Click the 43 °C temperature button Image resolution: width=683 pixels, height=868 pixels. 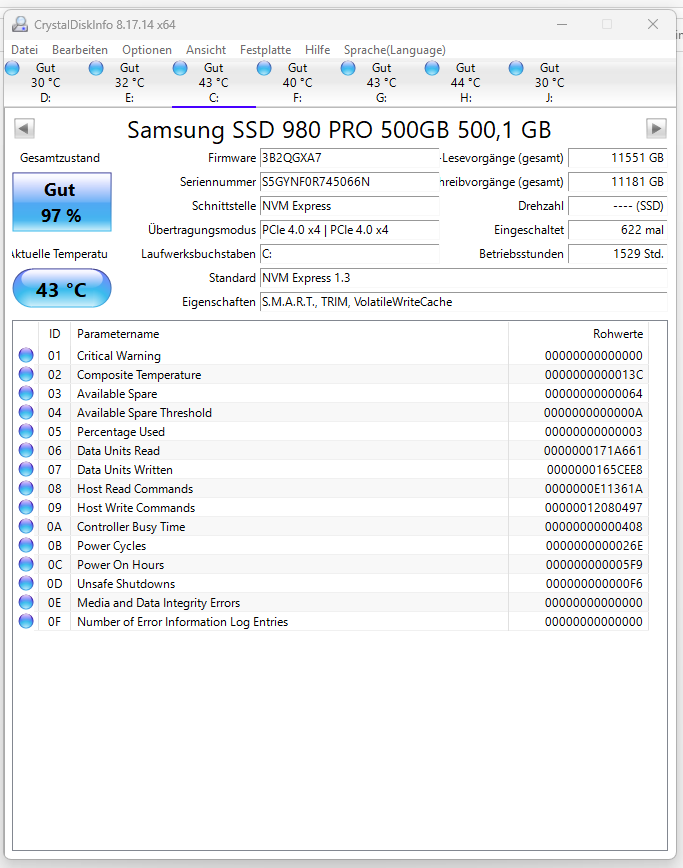[62, 288]
